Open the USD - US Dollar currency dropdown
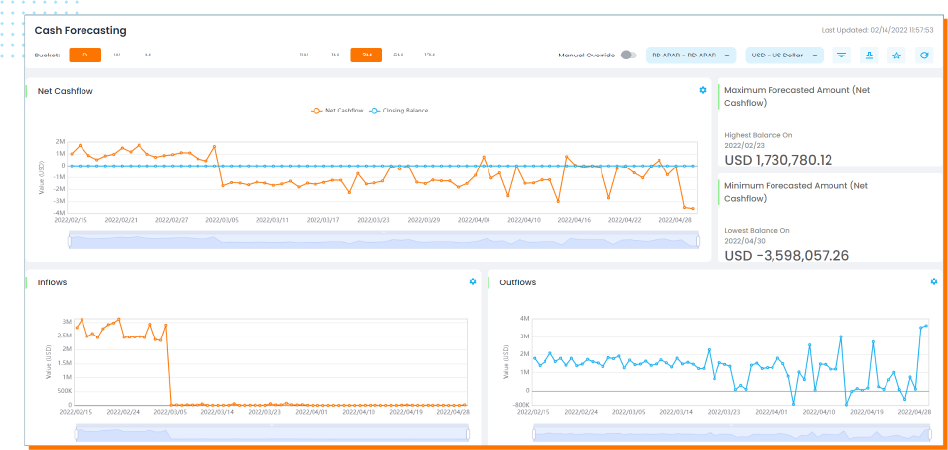 [785, 55]
